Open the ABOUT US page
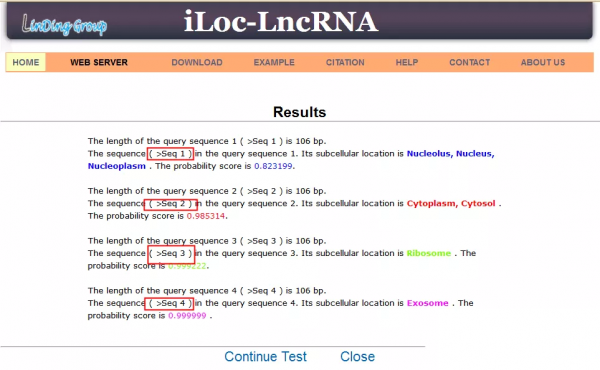This screenshot has width=600, height=370. (543, 62)
